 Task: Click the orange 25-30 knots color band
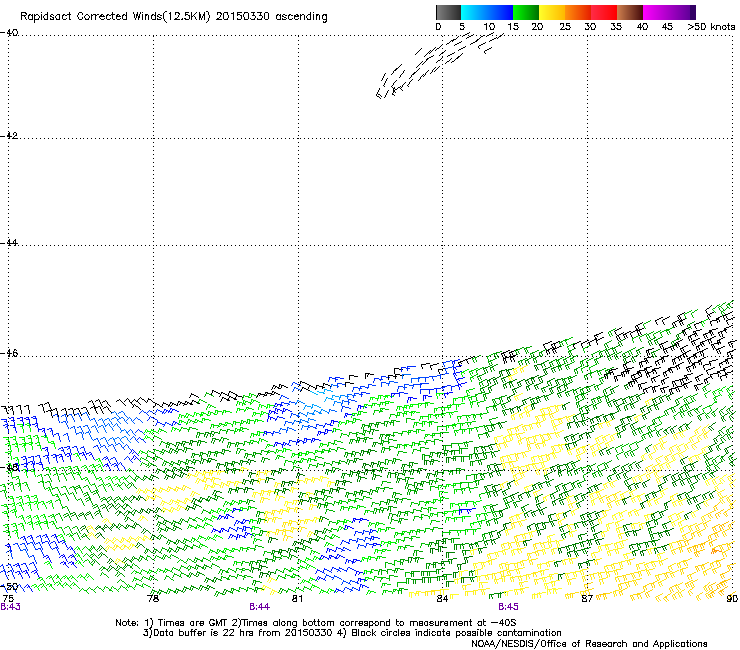(577, 12)
